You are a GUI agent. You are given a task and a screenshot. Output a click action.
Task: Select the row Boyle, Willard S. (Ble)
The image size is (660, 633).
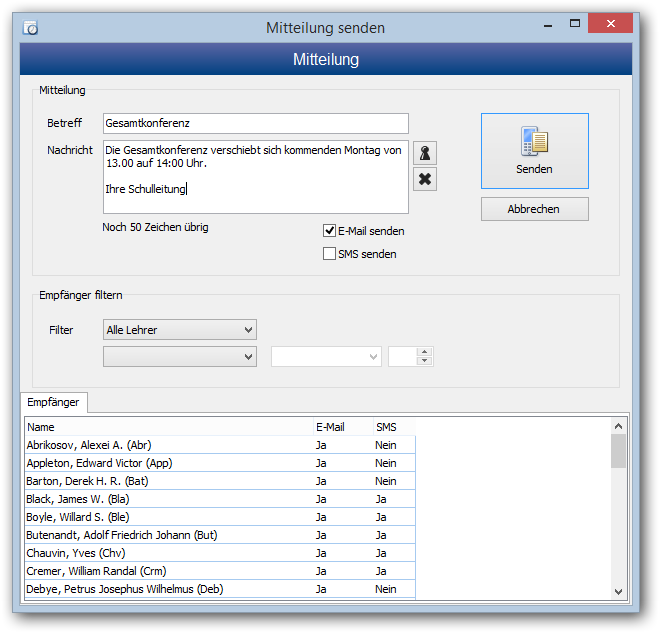click(220, 517)
